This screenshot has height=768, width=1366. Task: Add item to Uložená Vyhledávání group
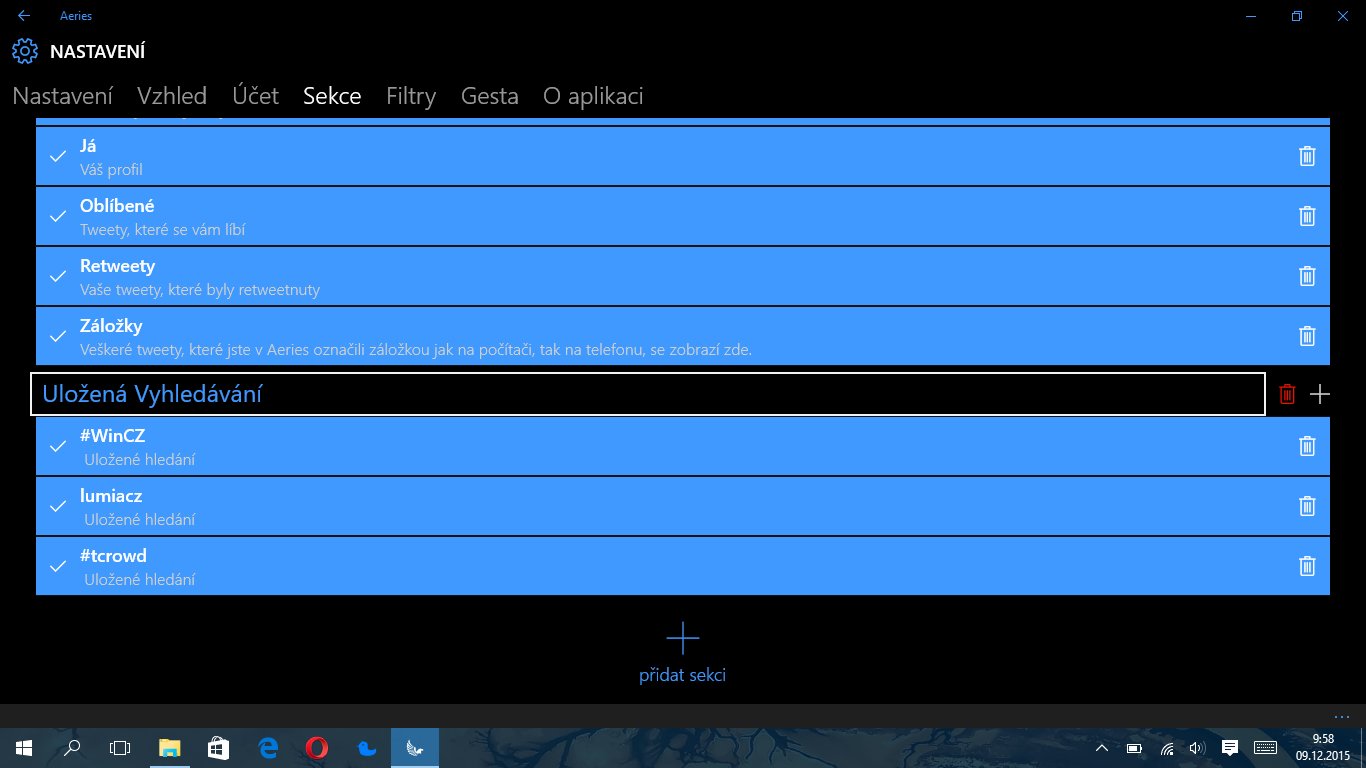pos(1320,394)
